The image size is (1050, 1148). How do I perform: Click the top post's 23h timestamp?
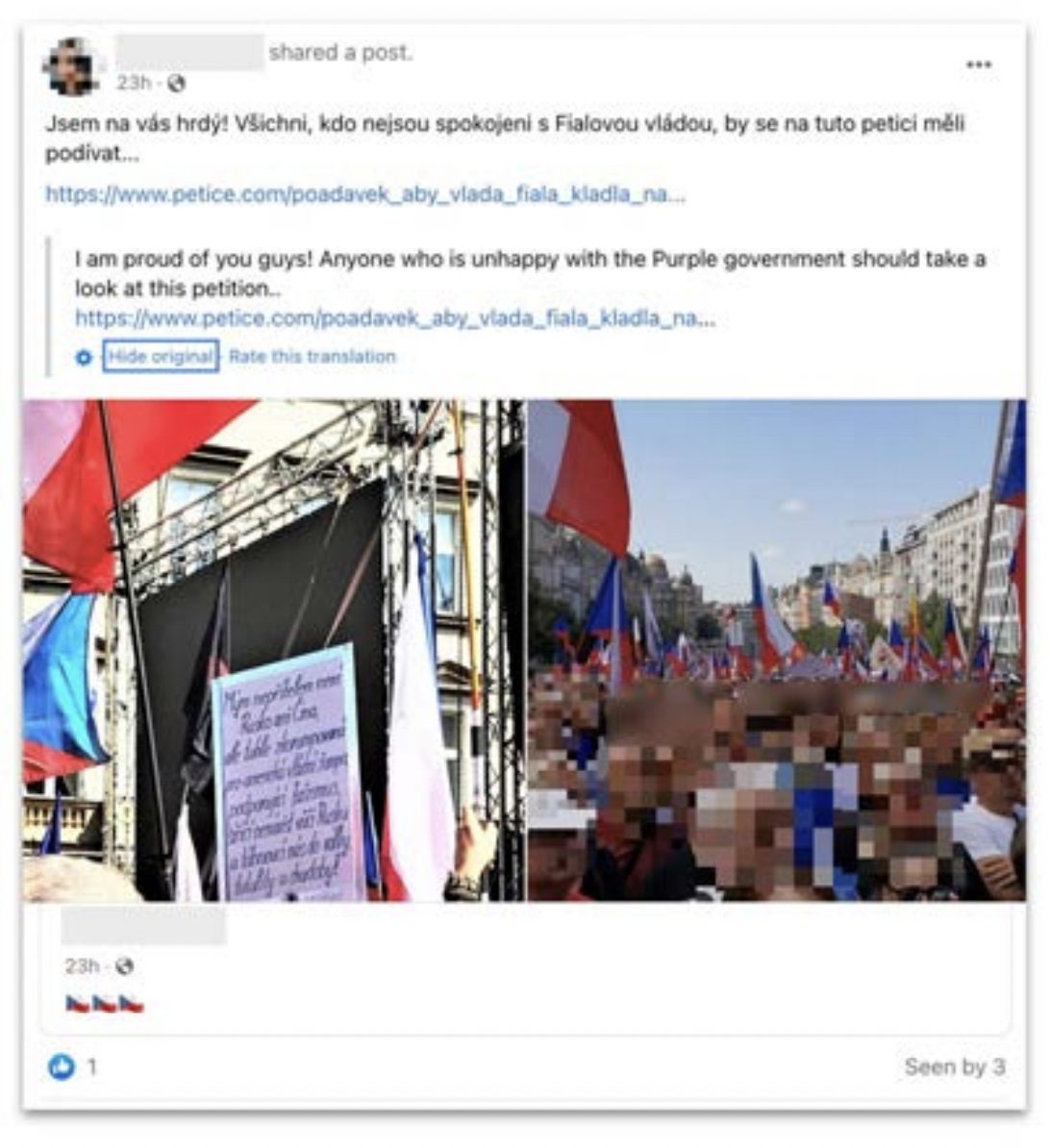[x=133, y=84]
